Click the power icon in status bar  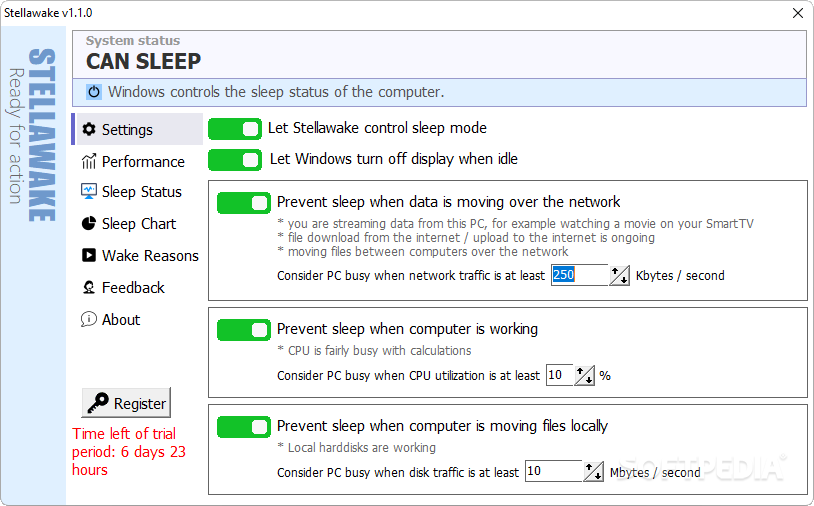pyautogui.click(x=94, y=92)
